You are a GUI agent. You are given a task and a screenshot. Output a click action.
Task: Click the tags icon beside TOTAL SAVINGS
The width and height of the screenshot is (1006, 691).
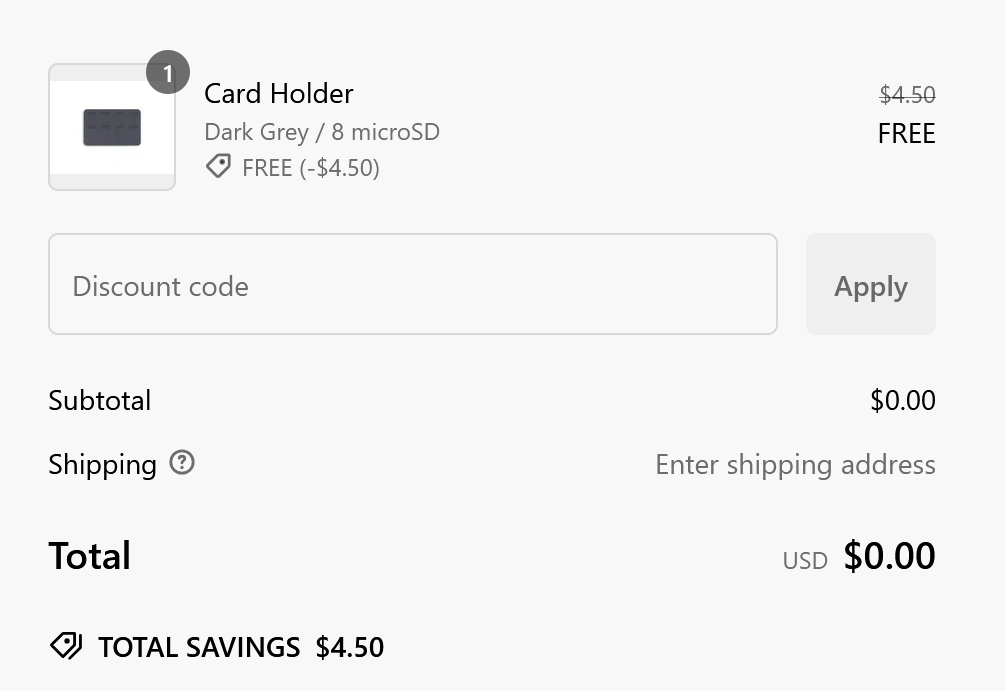click(66, 646)
